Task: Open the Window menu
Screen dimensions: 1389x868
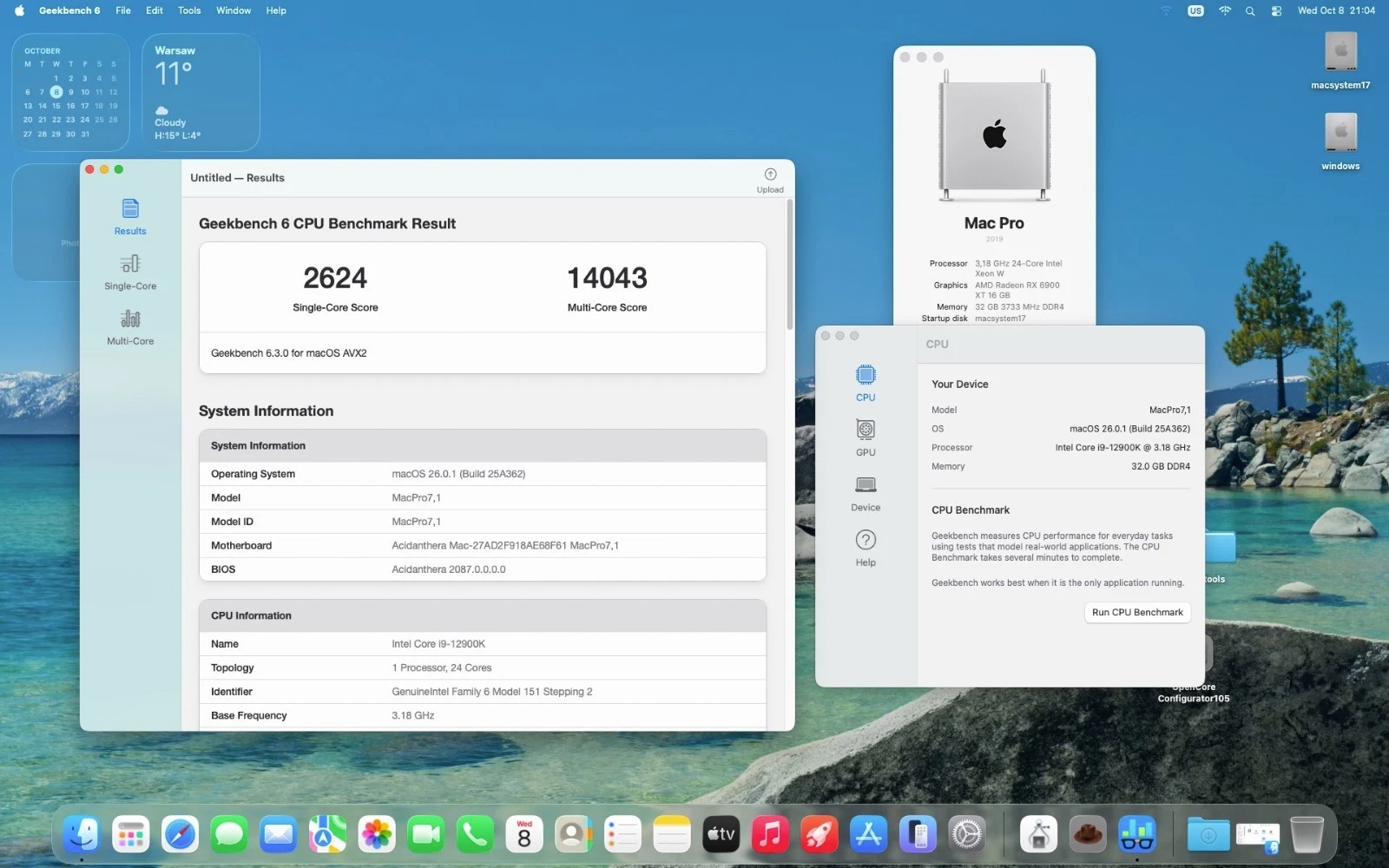Action: pos(234,10)
